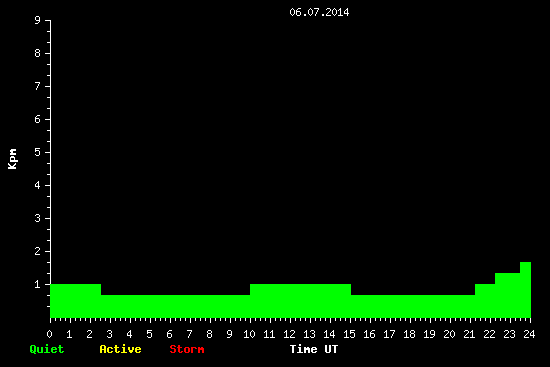
Task: Click the yellow Active legend label
Action: (x=120, y=349)
